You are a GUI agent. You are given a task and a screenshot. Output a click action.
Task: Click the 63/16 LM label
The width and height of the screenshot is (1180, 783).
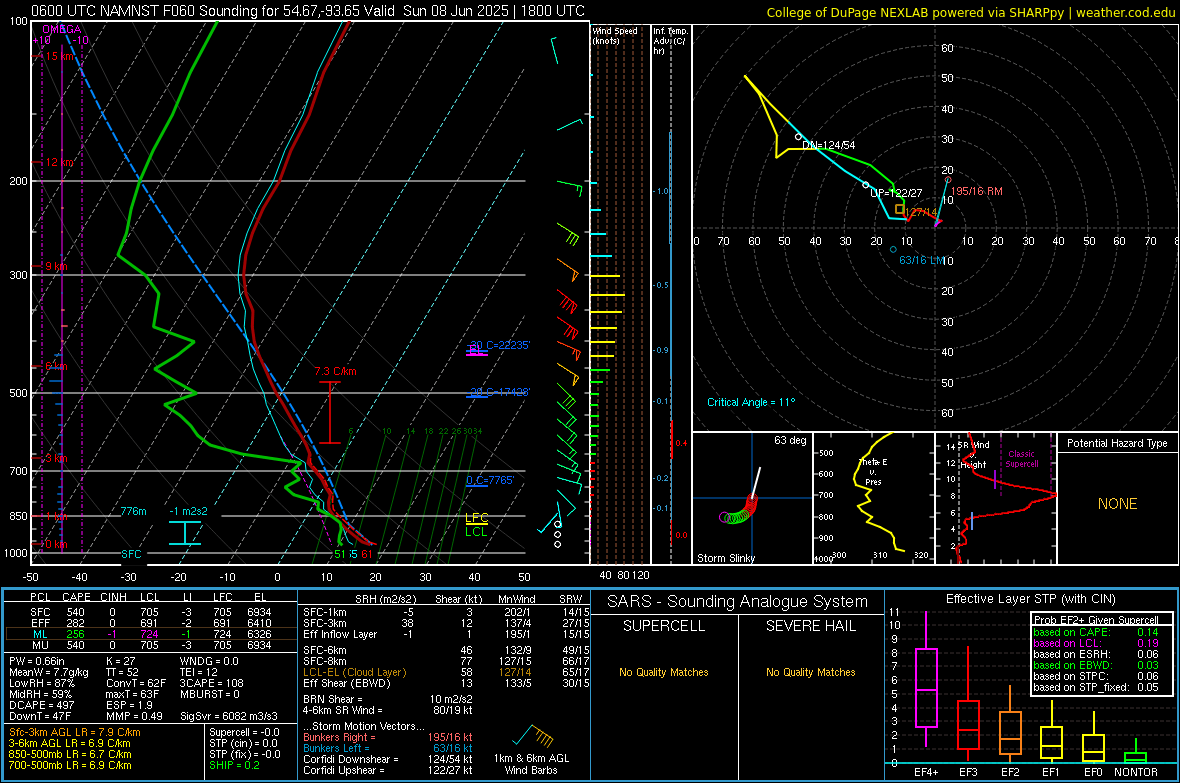pyautogui.click(x=922, y=260)
